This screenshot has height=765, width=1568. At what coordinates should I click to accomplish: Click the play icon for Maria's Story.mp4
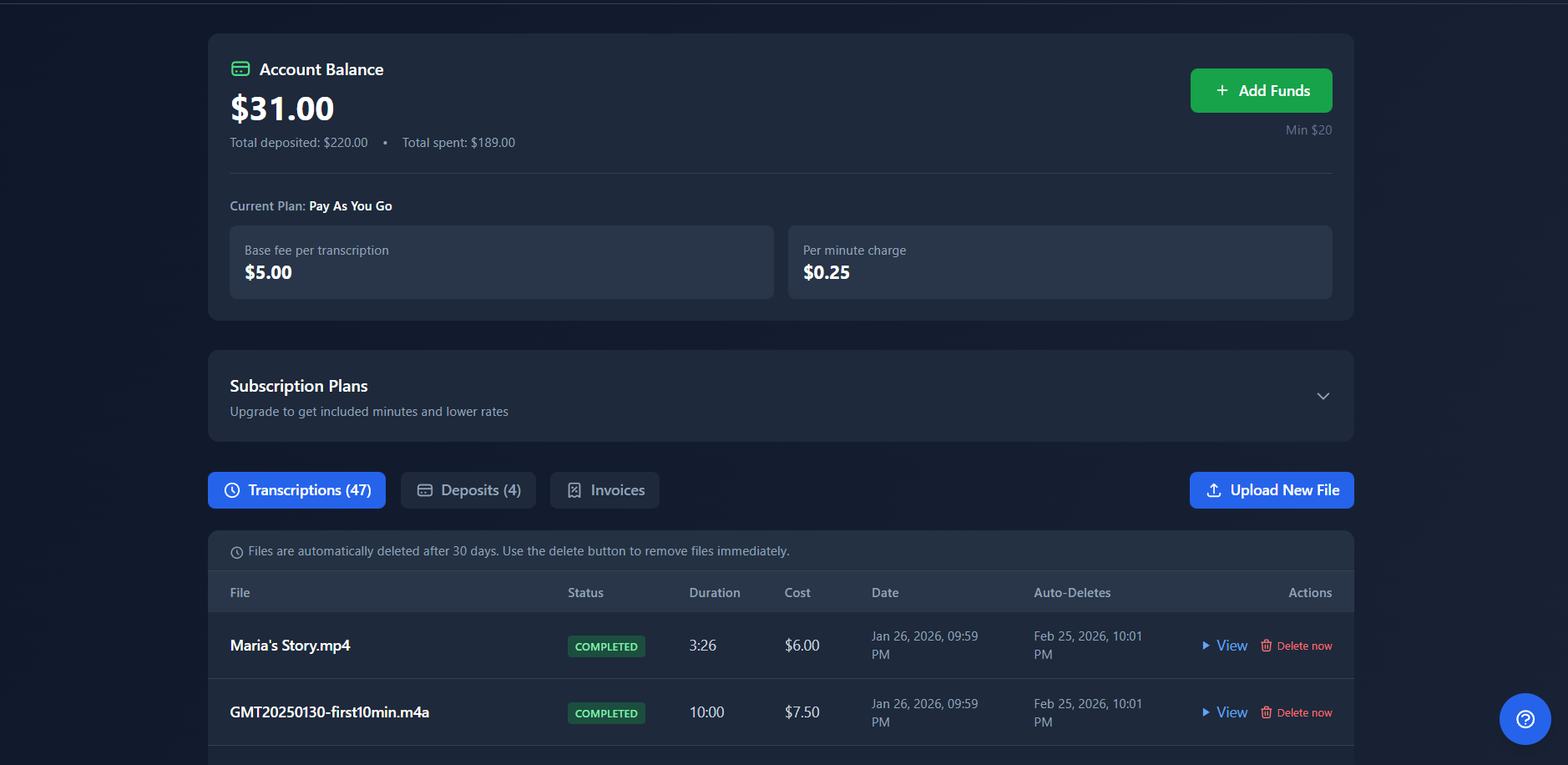click(1206, 646)
